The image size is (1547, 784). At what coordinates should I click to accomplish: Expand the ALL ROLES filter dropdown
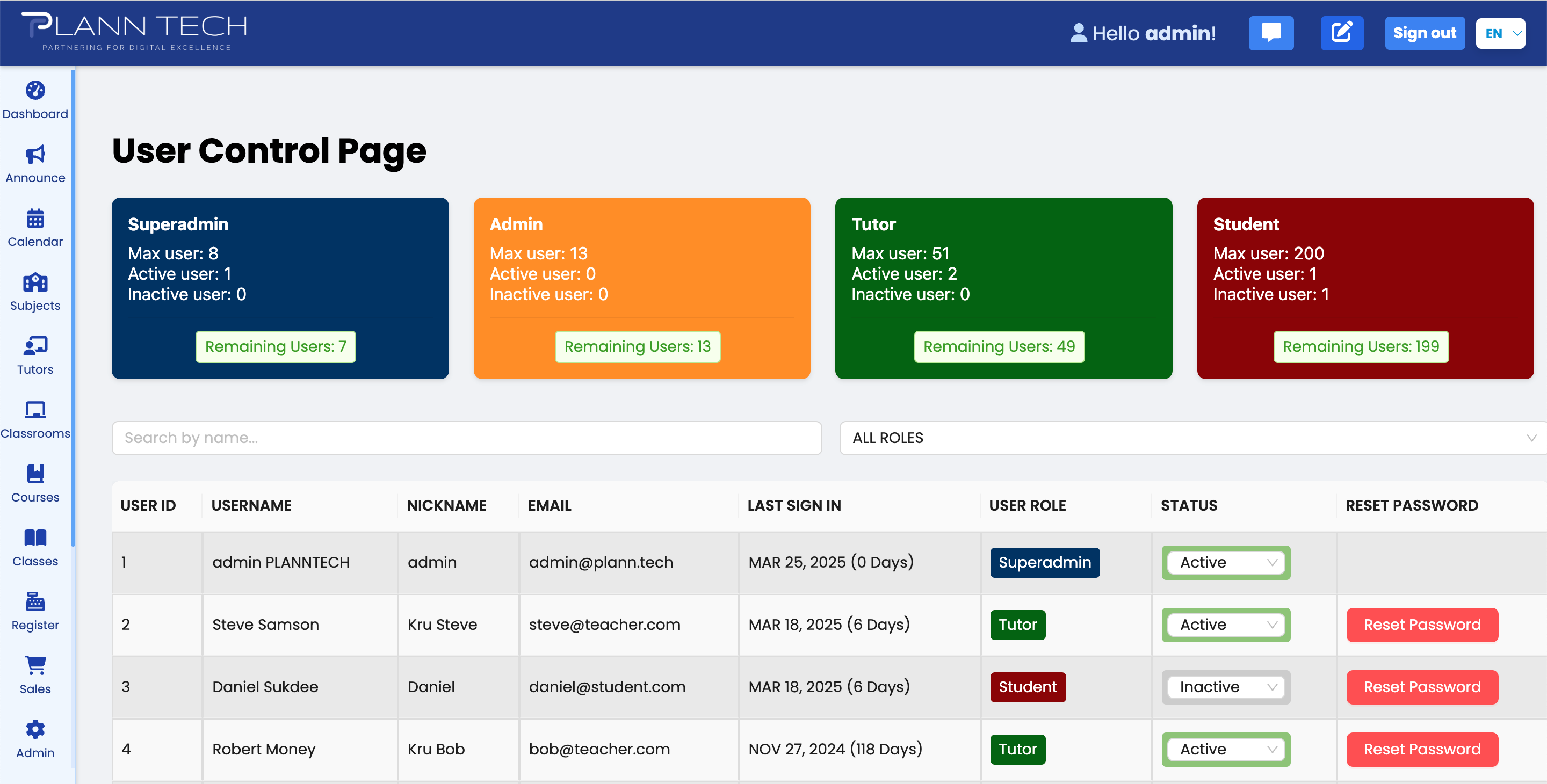(x=1192, y=438)
